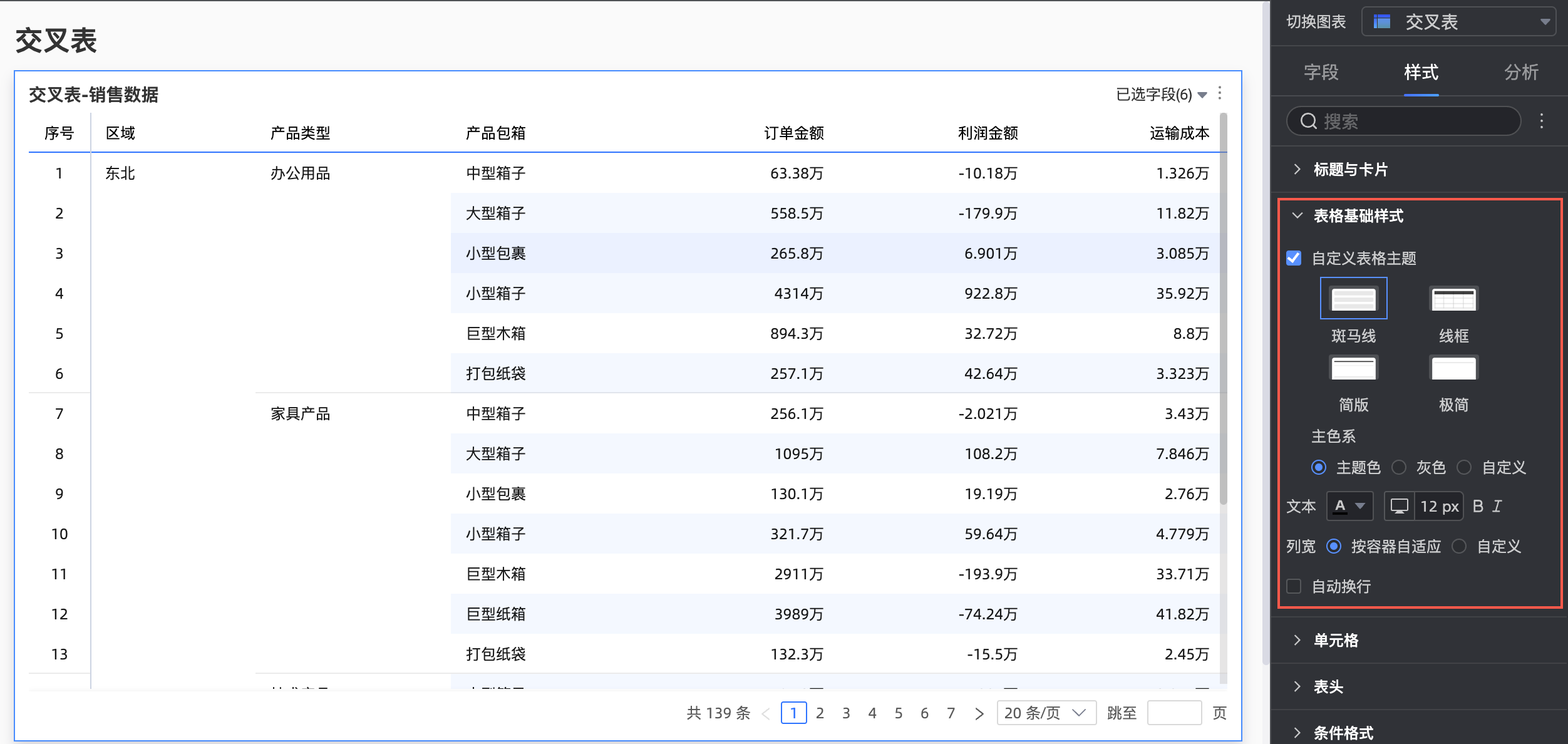
Task: Click the 办公用品 product type cell
Action: pos(300,173)
